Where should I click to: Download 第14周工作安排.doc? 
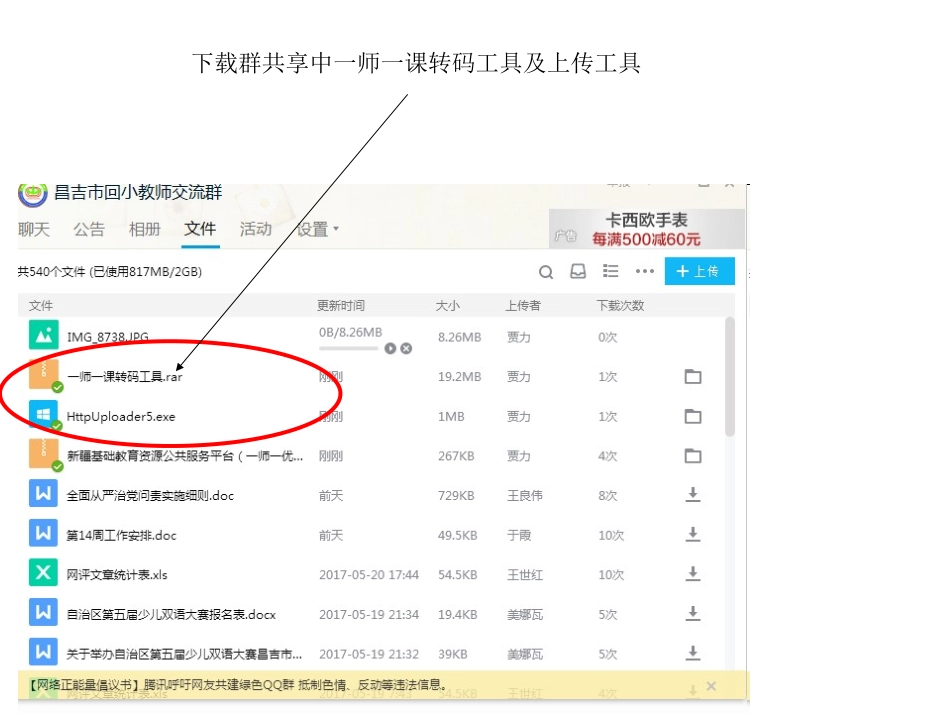click(x=693, y=535)
